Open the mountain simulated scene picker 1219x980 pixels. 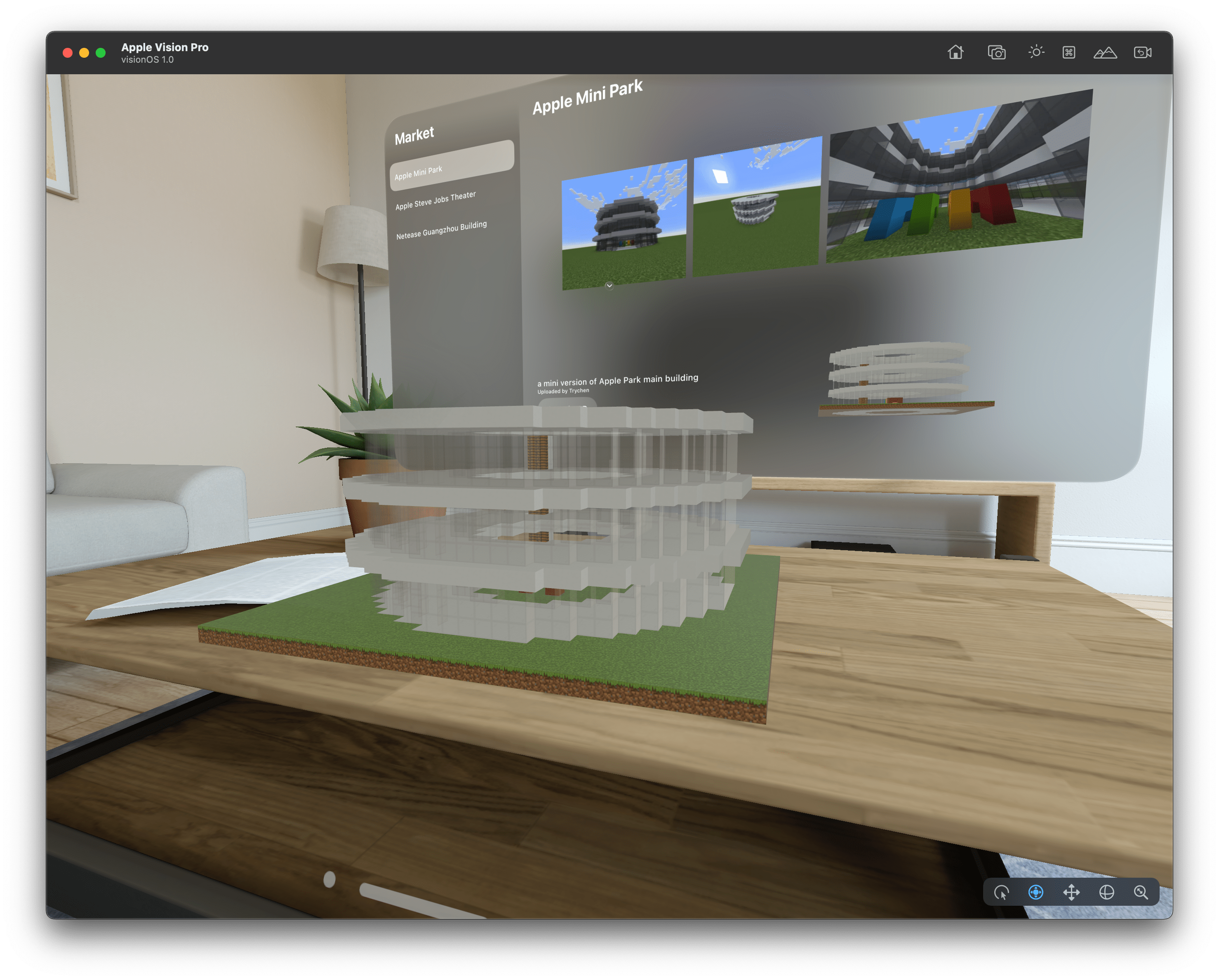coord(1105,53)
